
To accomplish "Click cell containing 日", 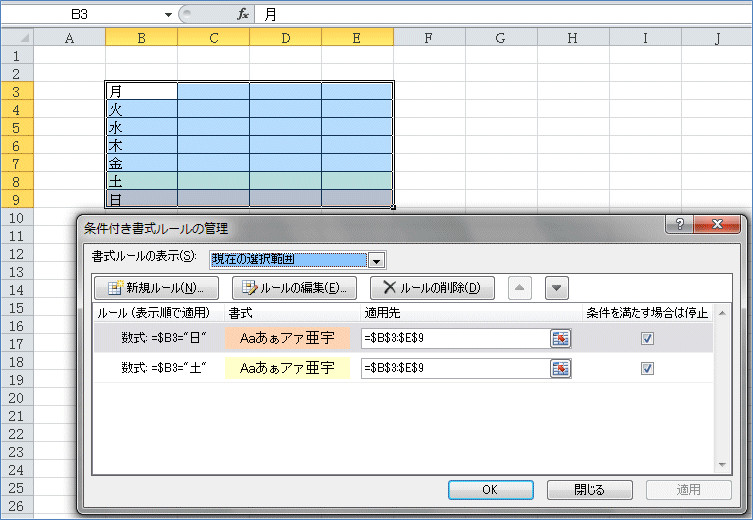I will (141, 199).
